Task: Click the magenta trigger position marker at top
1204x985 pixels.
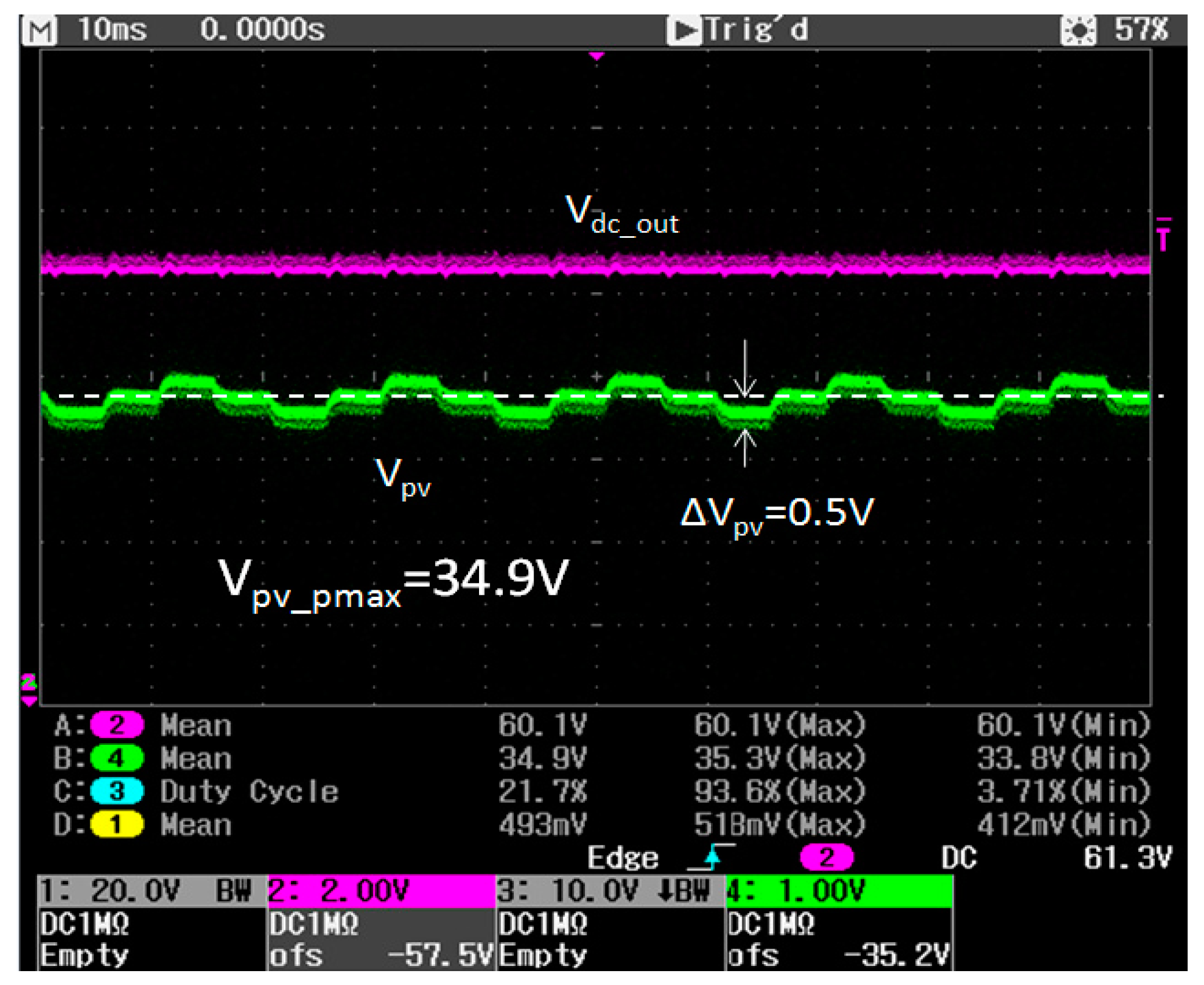Action: (597, 56)
